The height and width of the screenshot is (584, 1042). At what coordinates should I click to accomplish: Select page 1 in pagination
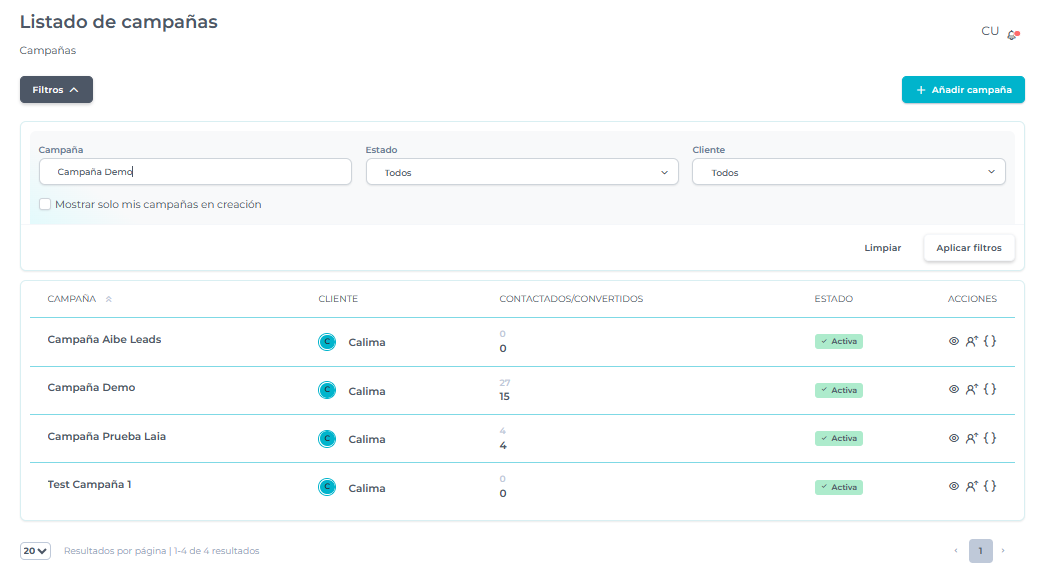(x=980, y=551)
